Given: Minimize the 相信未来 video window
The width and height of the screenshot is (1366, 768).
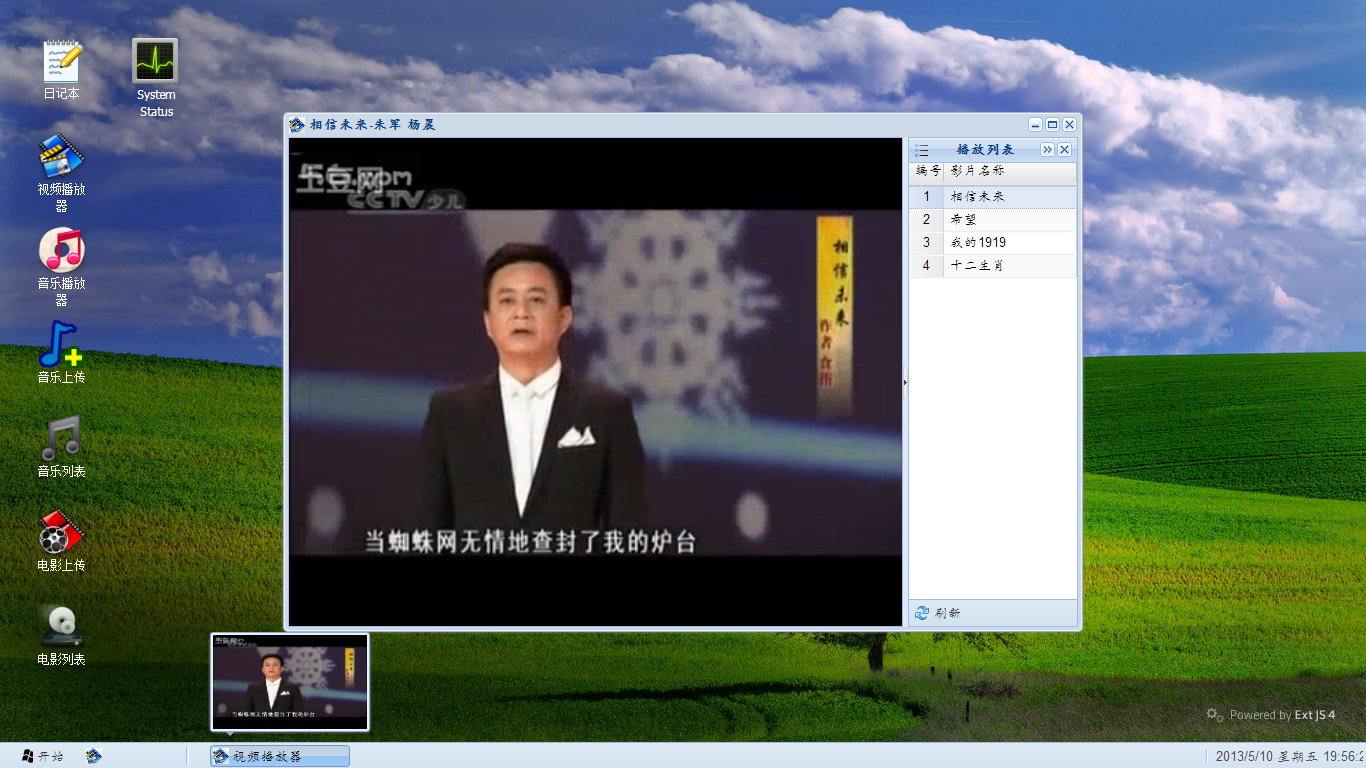Looking at the screenshot, I should tap(1035, 125).
